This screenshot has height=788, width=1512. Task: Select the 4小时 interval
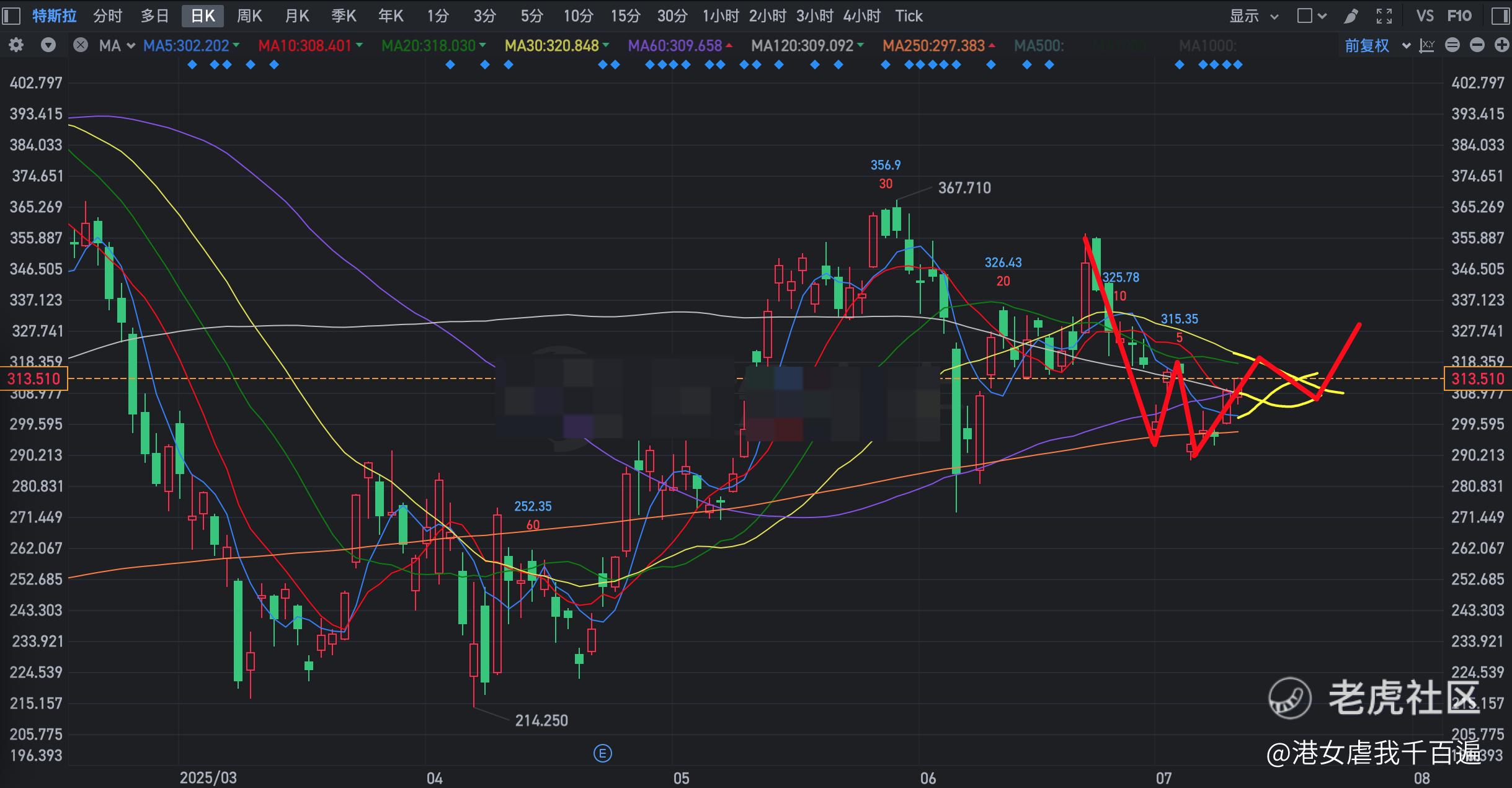[862, 16]
